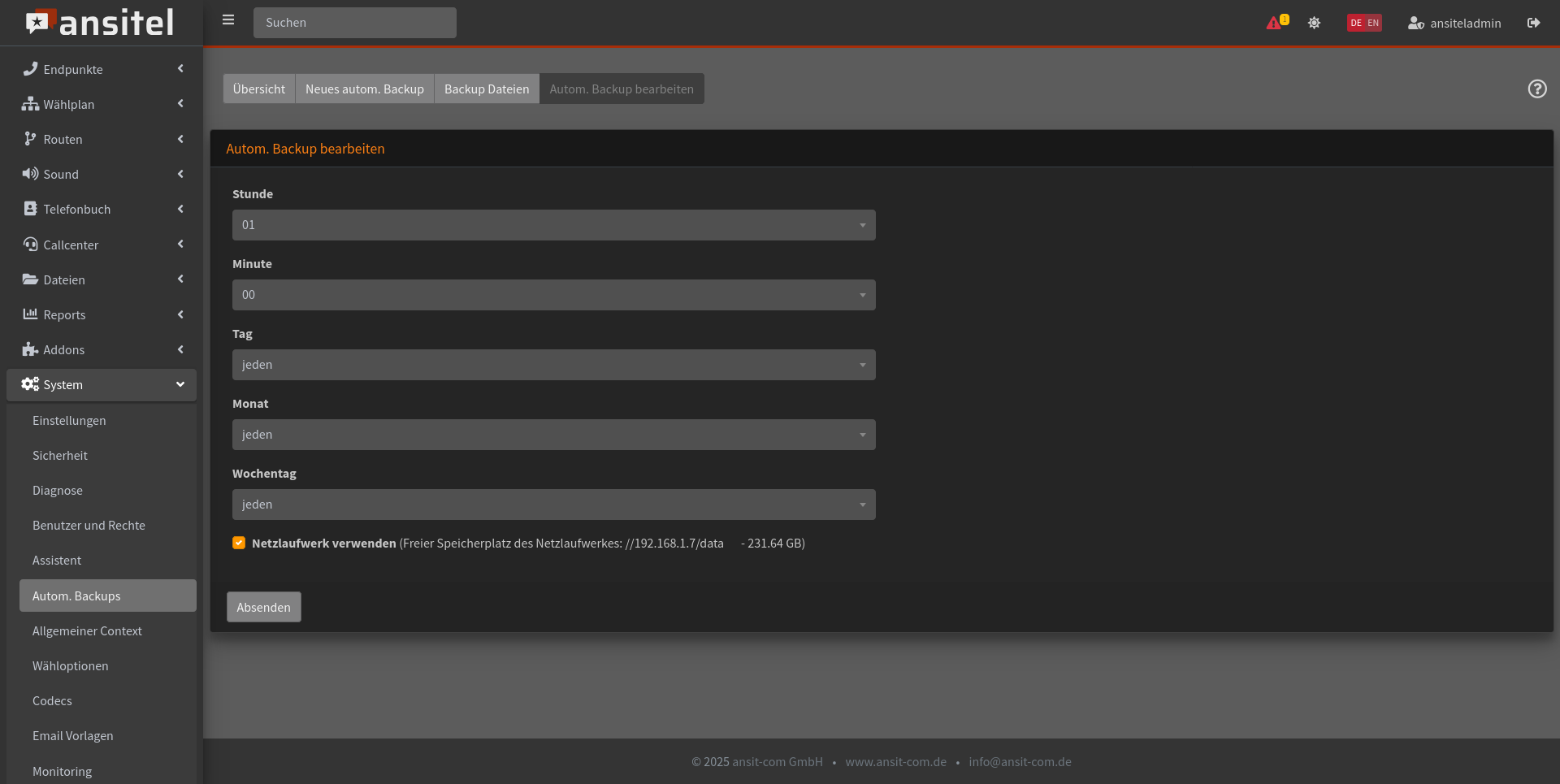The image size is (1560, 784).
Task: Click in the Suchen search field
Action: click(x=355, y=23)
